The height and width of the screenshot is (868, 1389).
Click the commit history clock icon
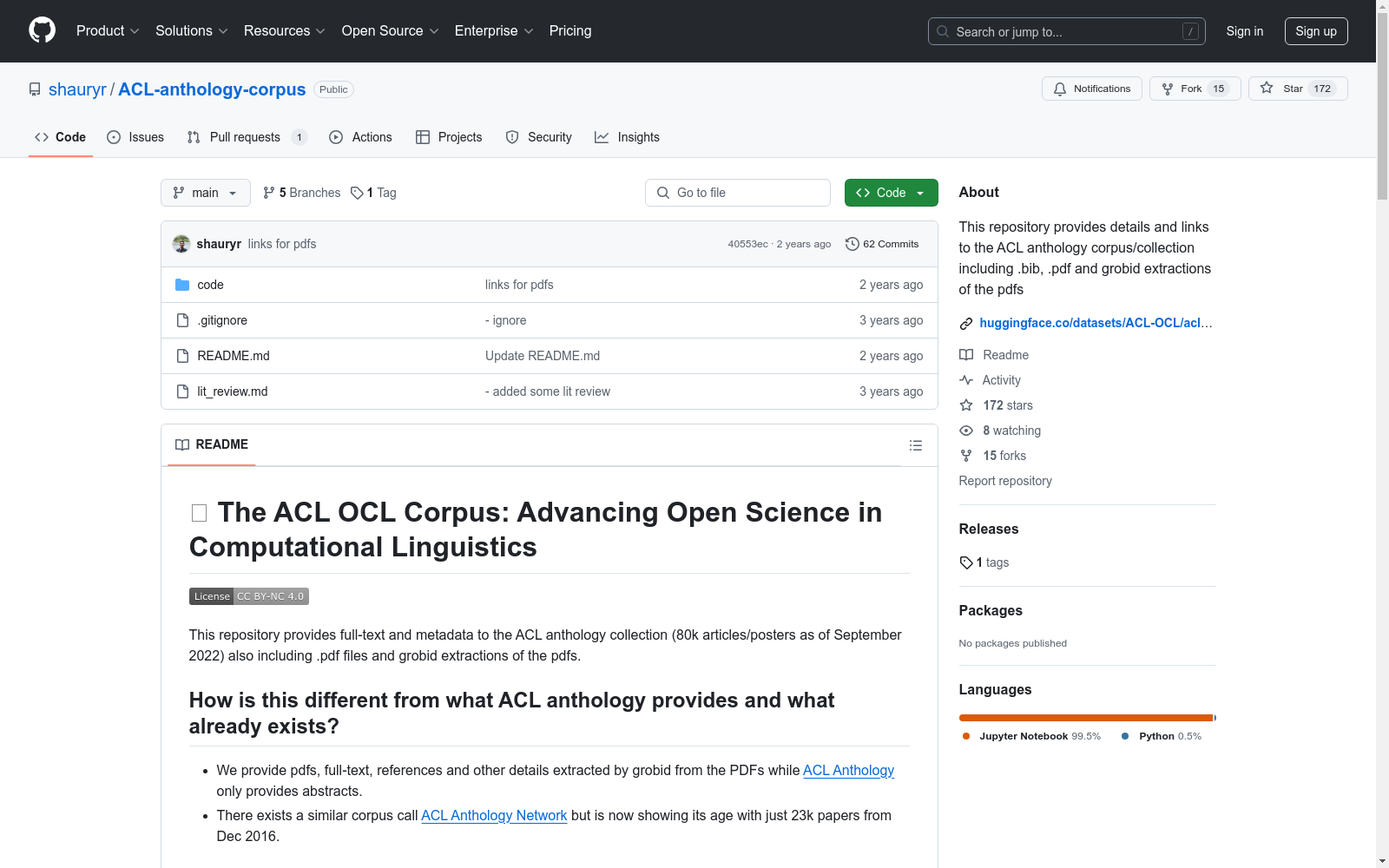852,244
